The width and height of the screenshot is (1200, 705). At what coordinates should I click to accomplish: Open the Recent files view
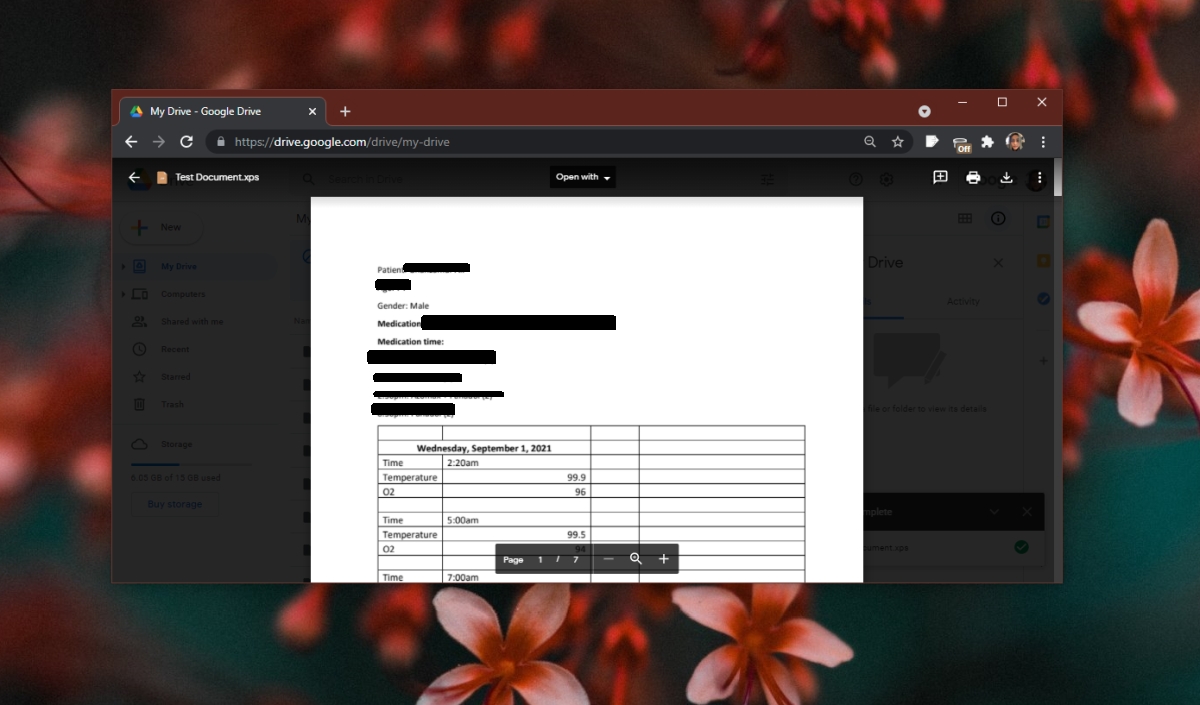(175, 349)
